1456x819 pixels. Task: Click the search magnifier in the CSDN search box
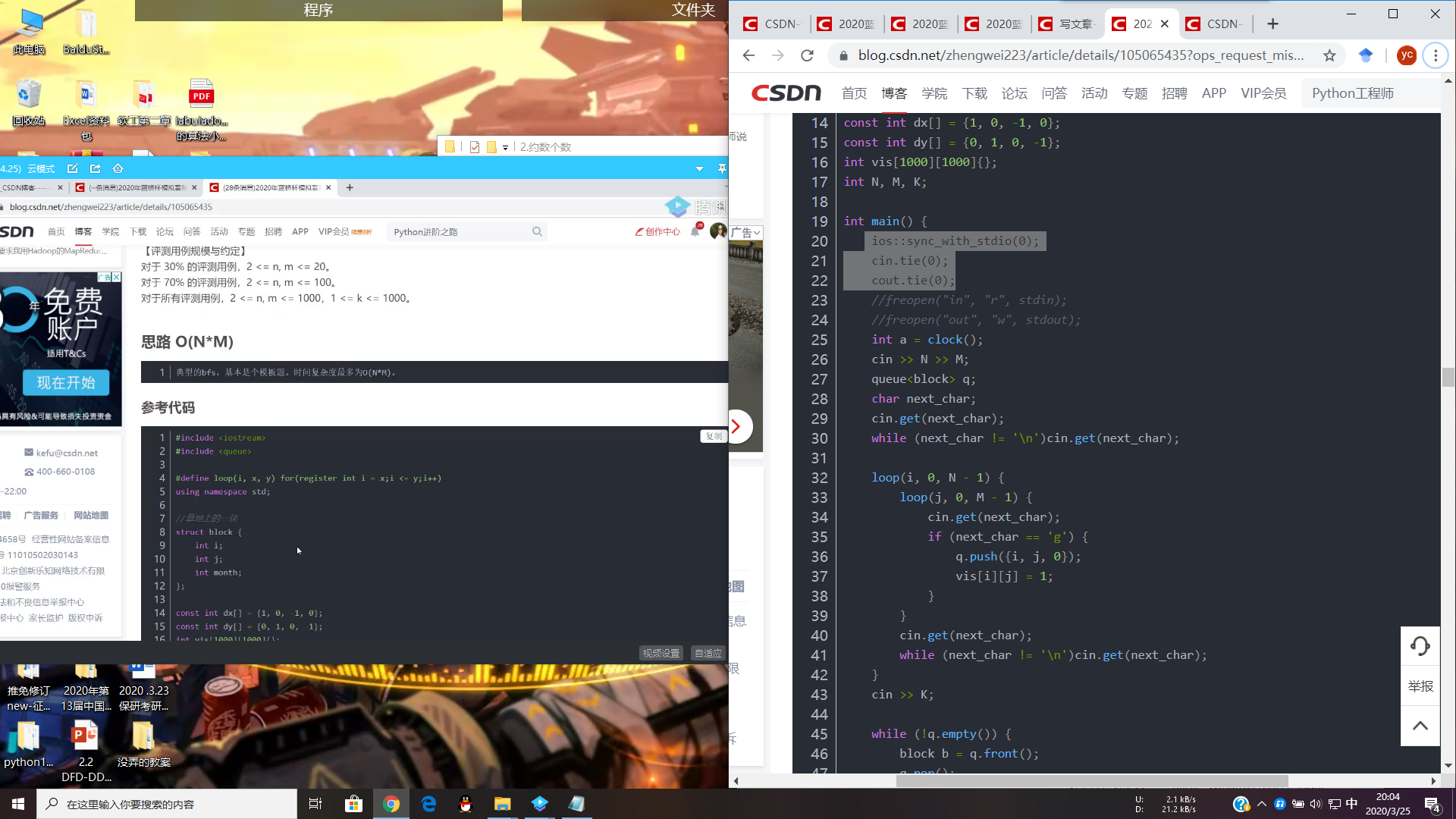(537, 232)
